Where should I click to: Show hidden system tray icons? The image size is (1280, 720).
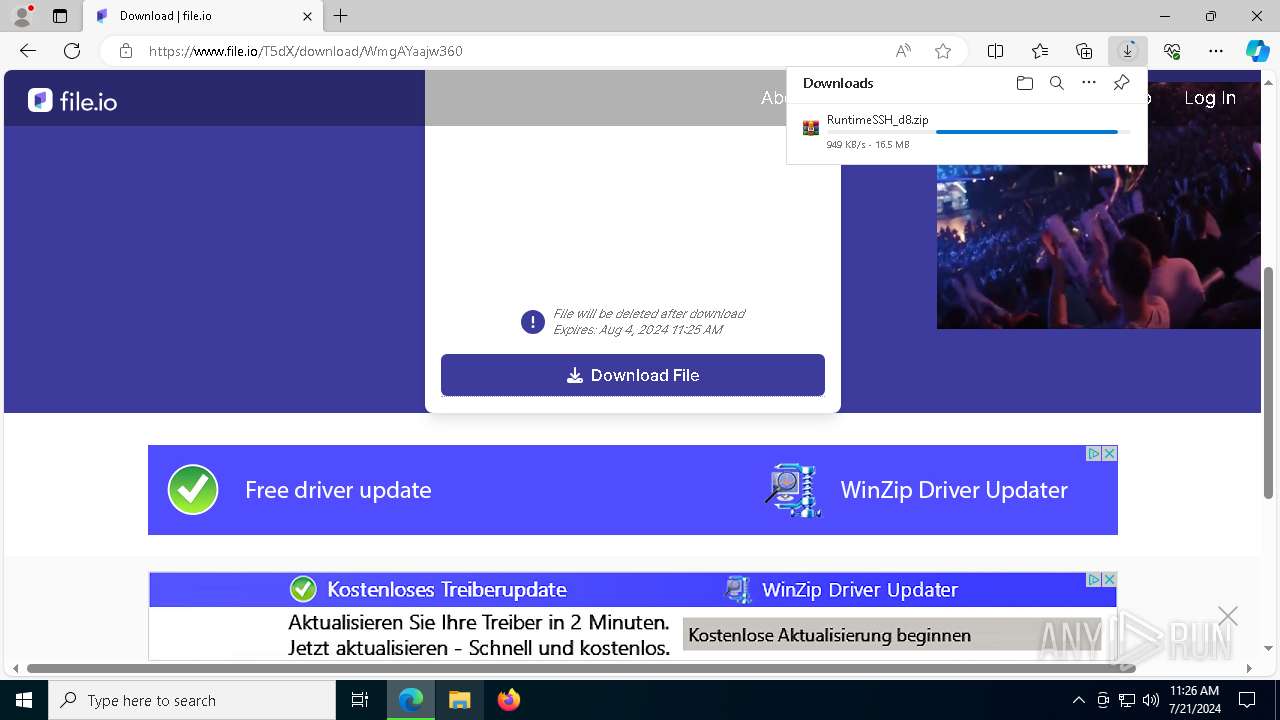[x=1078, y=700]
